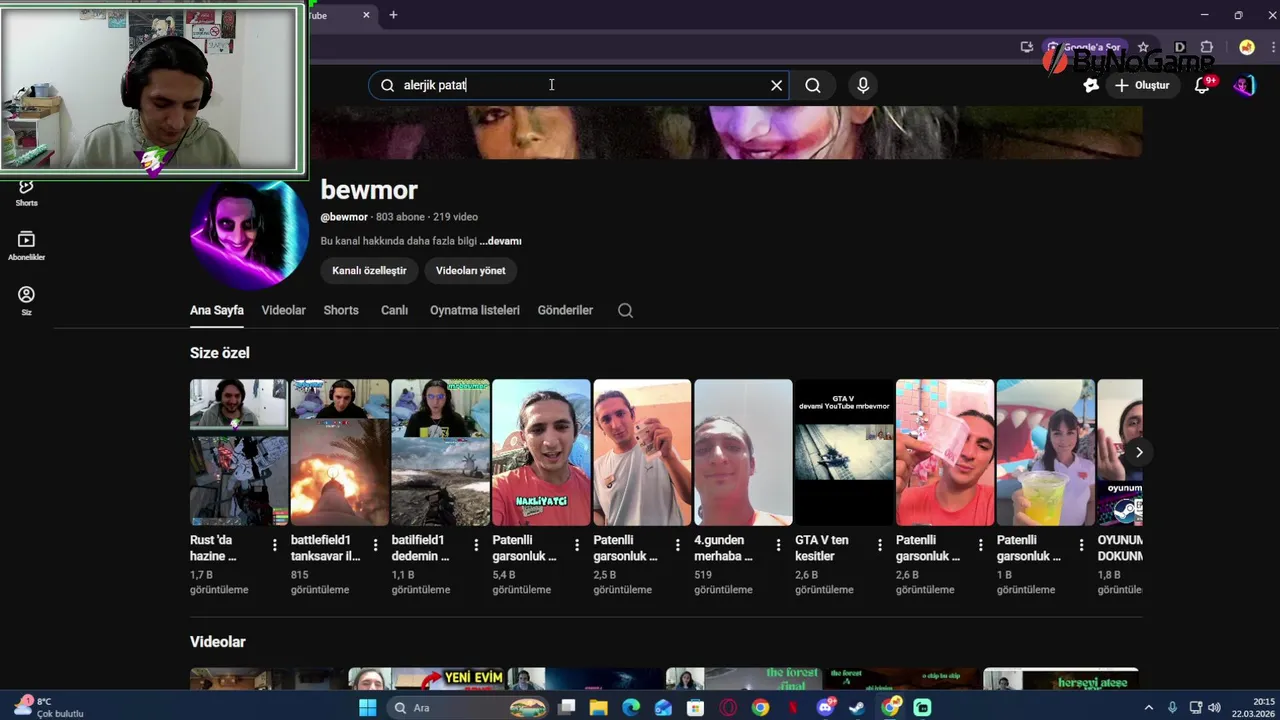Open Shorts in the left sidebar
Viewport: 1280px width, 720px height.
click(27, 192)
